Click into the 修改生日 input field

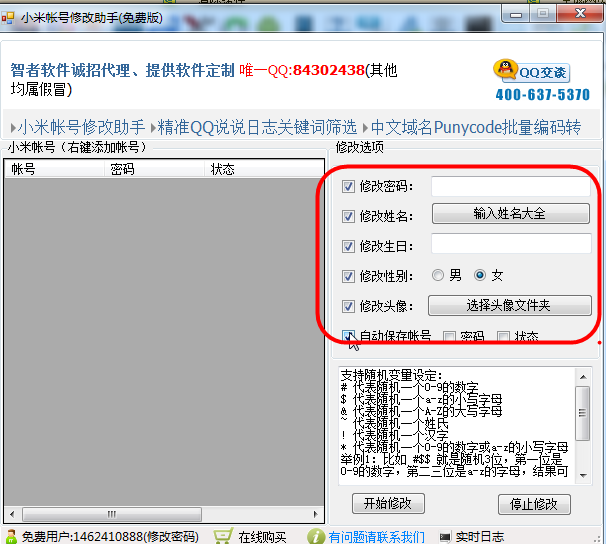511,243
